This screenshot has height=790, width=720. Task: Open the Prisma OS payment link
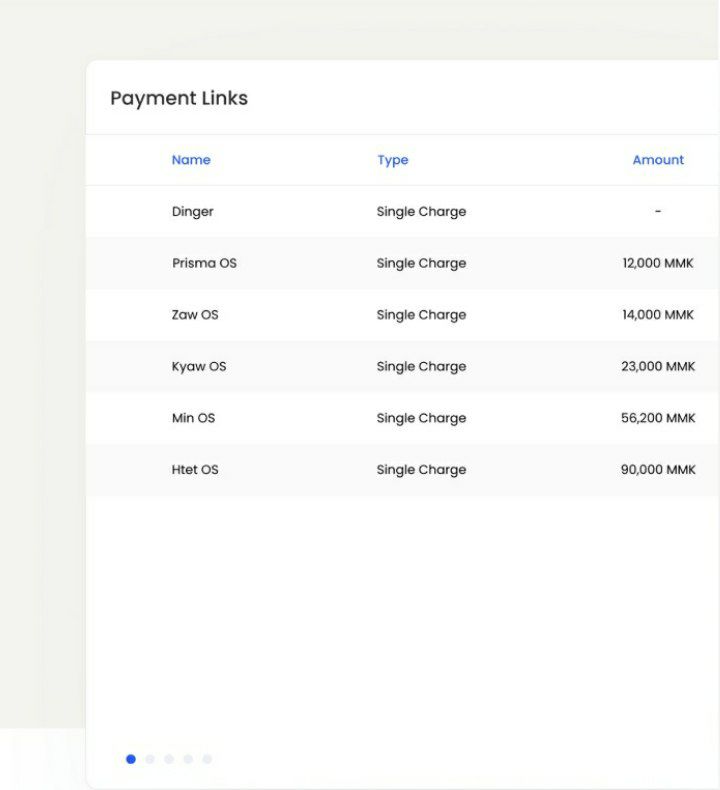click(204, 263)
